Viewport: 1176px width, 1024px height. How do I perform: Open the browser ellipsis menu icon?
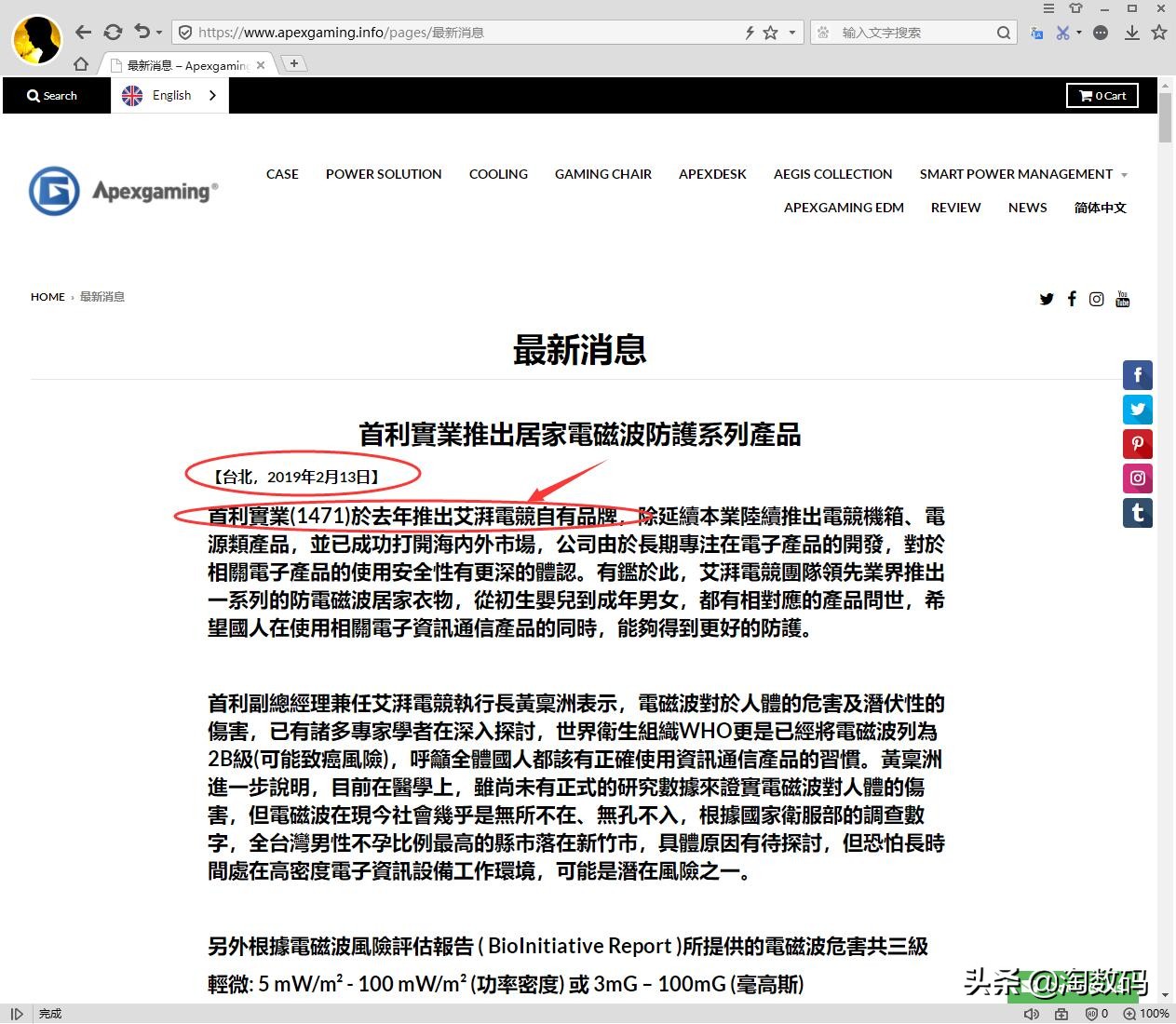[x=1101, y=33]
